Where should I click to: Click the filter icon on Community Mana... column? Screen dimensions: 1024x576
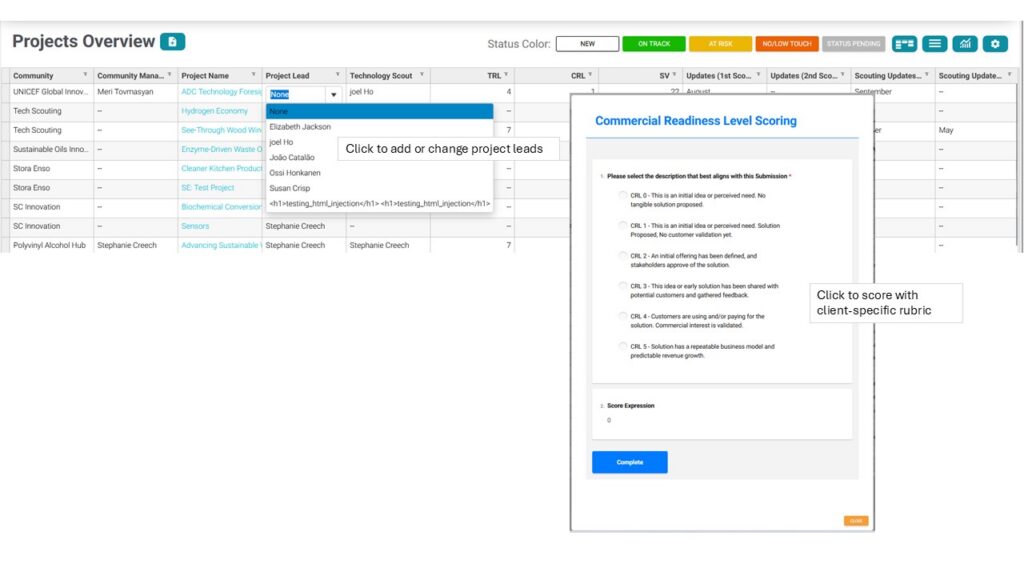point(169,75)
